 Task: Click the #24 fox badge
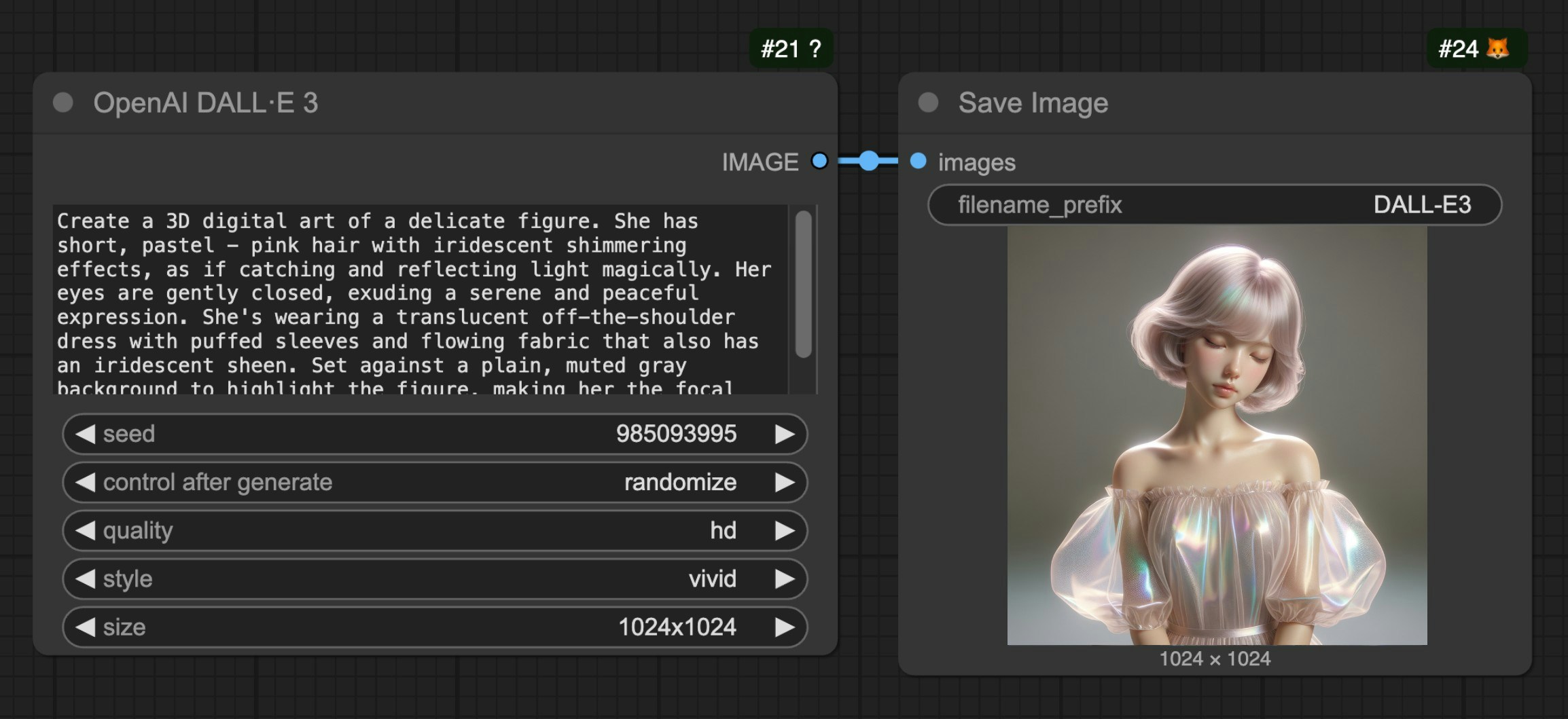click(1476, 48)
